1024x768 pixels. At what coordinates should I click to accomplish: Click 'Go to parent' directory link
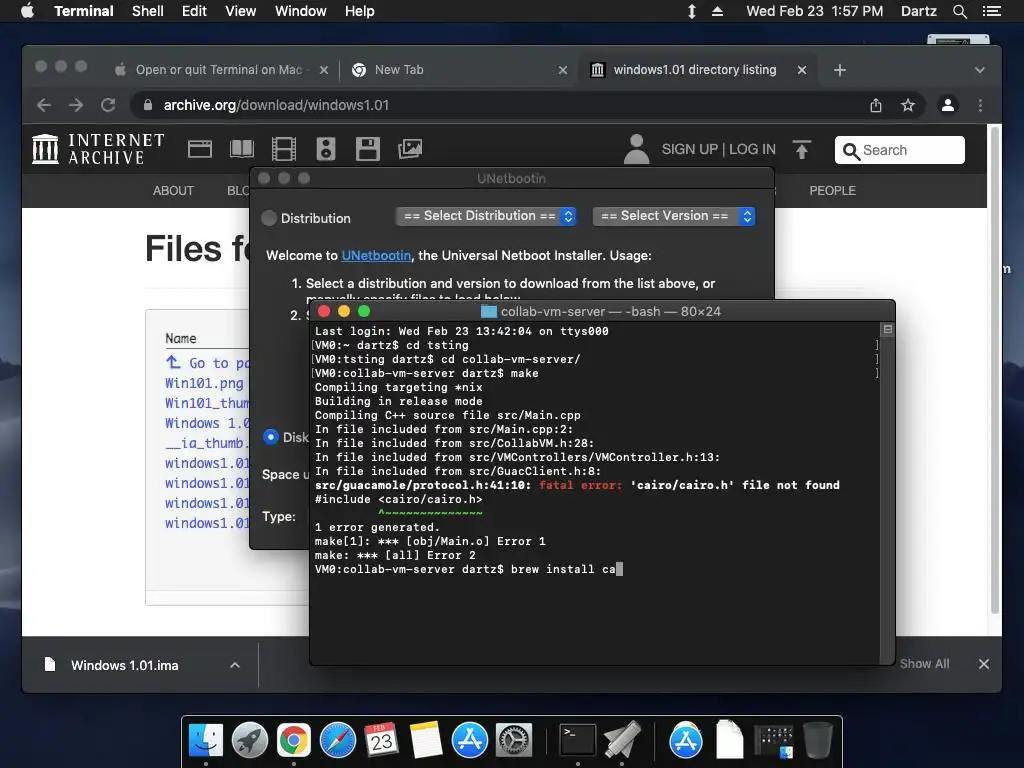(208, 363)
